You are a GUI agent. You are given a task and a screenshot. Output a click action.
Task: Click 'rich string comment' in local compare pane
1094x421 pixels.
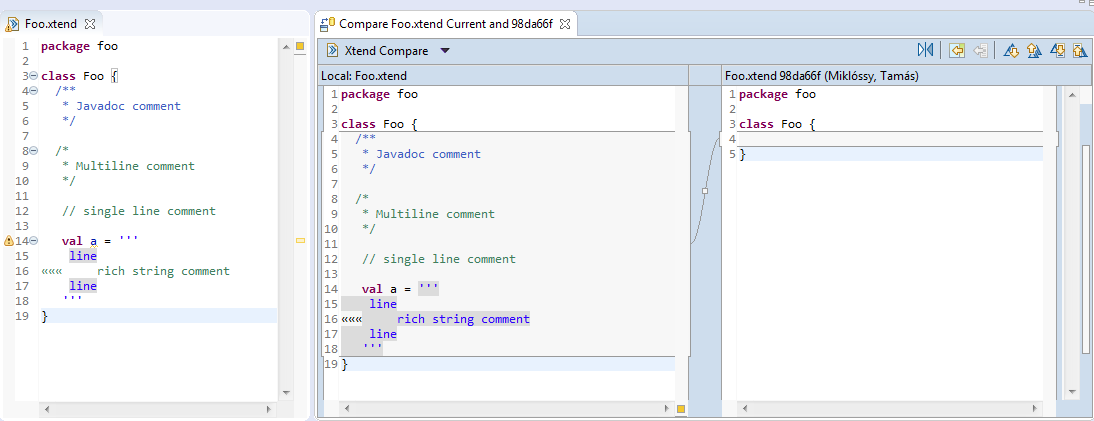[463, 319]
